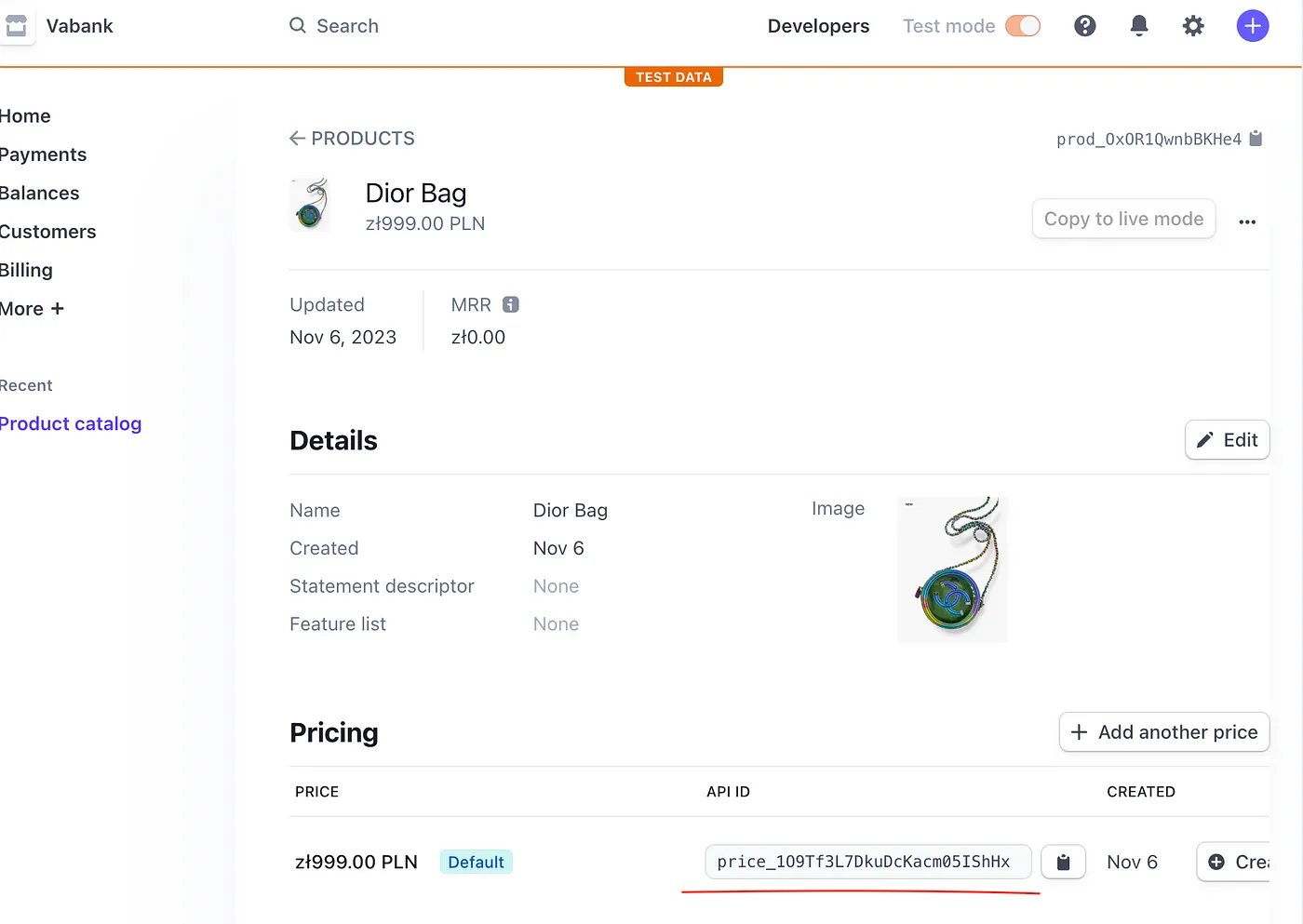Click Add another price button
Viewport: 1303px width, 924px height.
(x=1163, y=732)
